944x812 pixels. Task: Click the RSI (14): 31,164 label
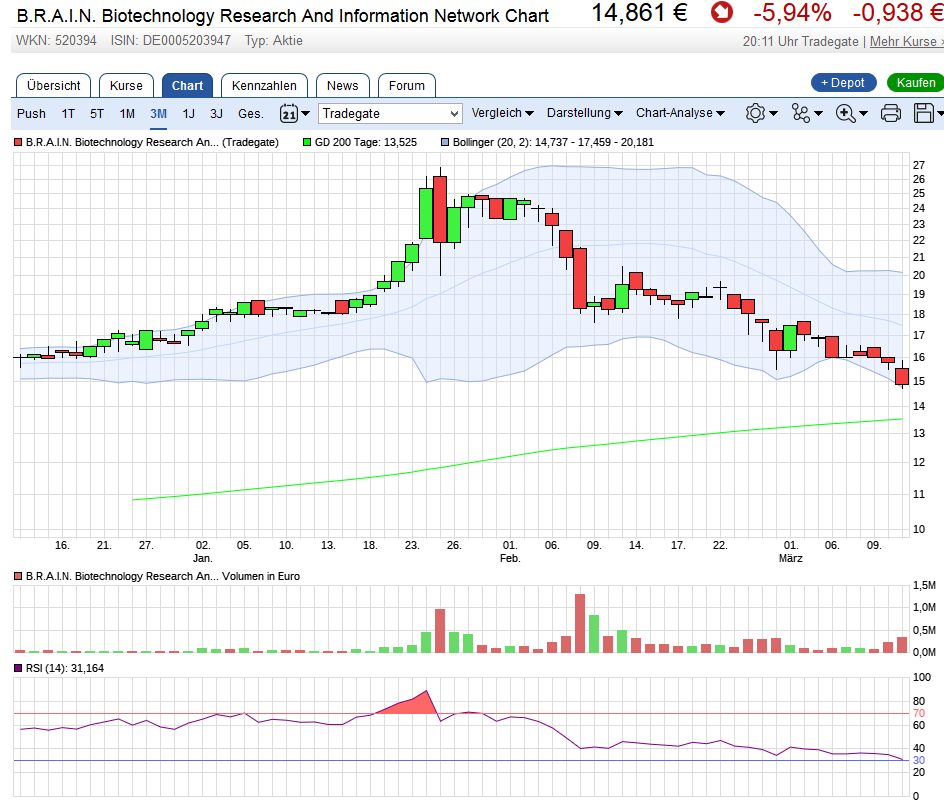tap(65, 669)
